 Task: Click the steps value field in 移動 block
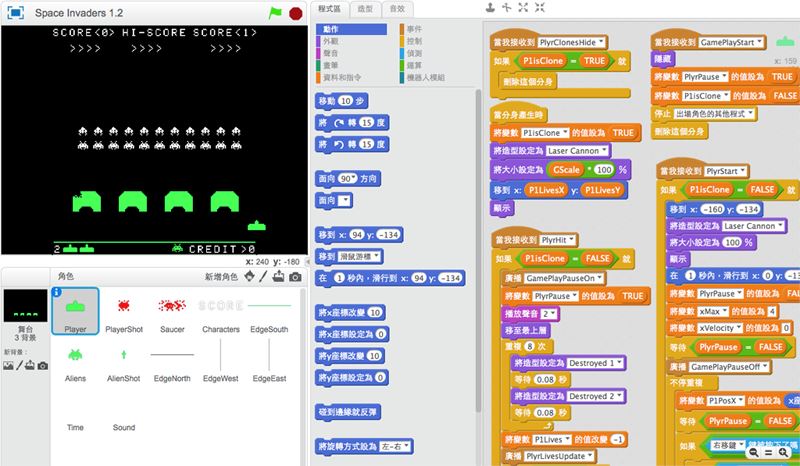[x=346, y=101]
